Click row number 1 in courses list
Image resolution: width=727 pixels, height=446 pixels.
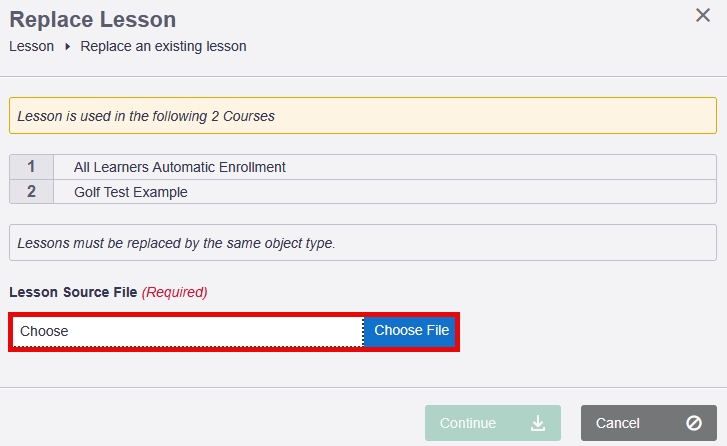(x=32, y=167)
